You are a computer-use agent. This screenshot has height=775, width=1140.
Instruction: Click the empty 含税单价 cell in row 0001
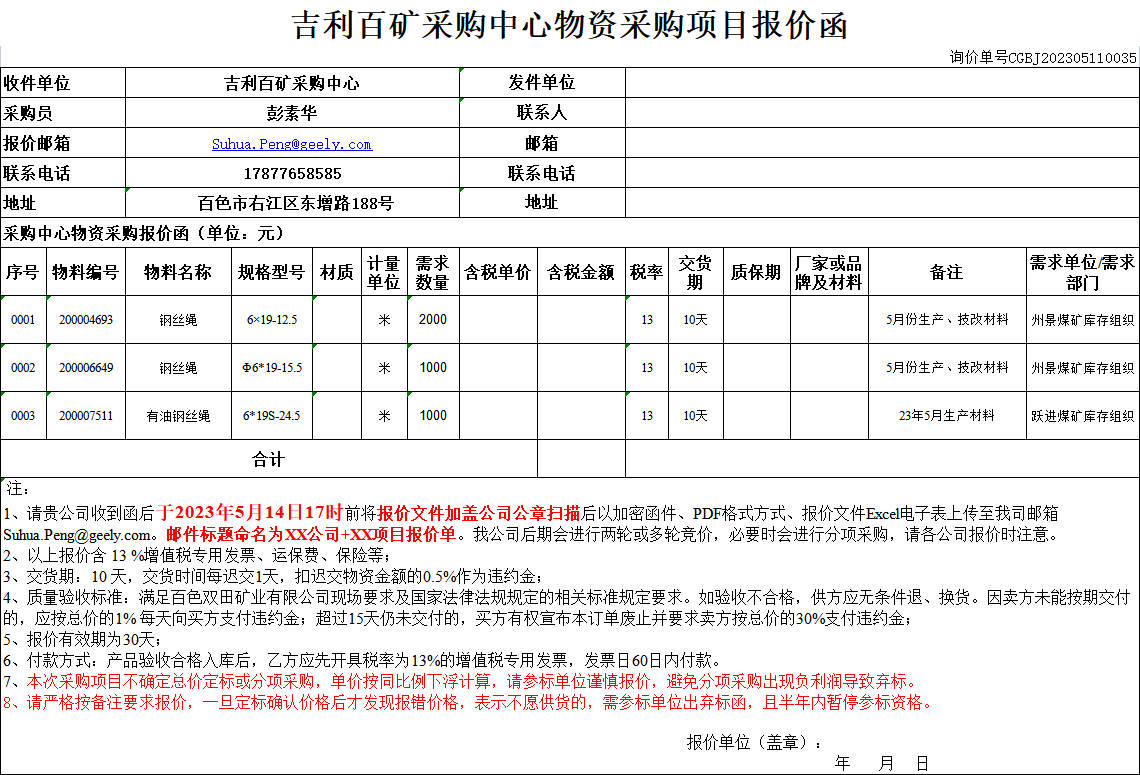coord(498,319)
